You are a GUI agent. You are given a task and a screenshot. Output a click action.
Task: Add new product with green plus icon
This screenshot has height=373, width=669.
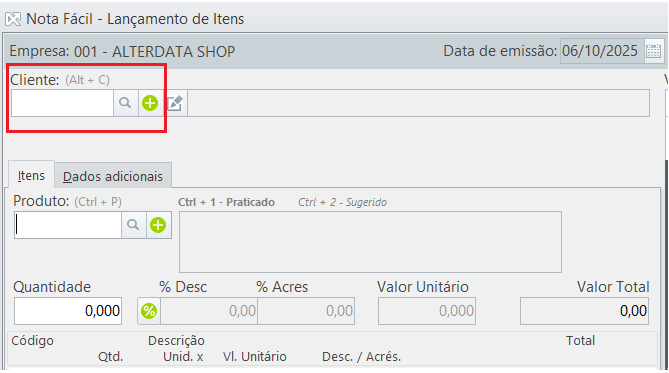(x=158, y=225)
